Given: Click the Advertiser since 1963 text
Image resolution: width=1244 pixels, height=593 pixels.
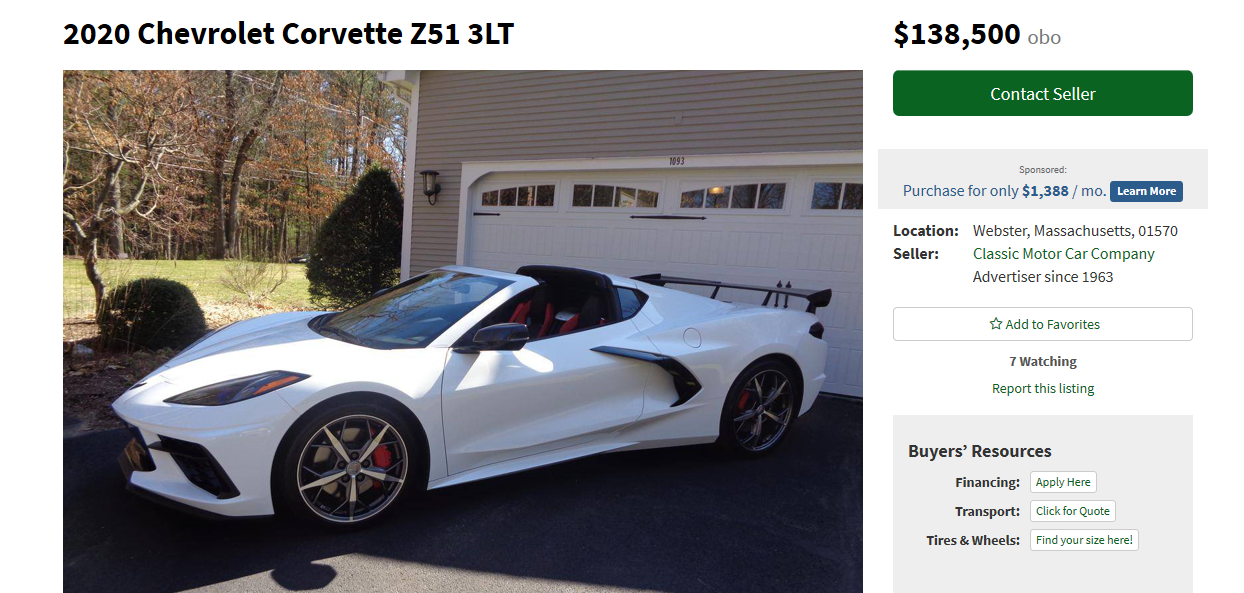Looking at the screenshot, I should tap(1043, 277).
